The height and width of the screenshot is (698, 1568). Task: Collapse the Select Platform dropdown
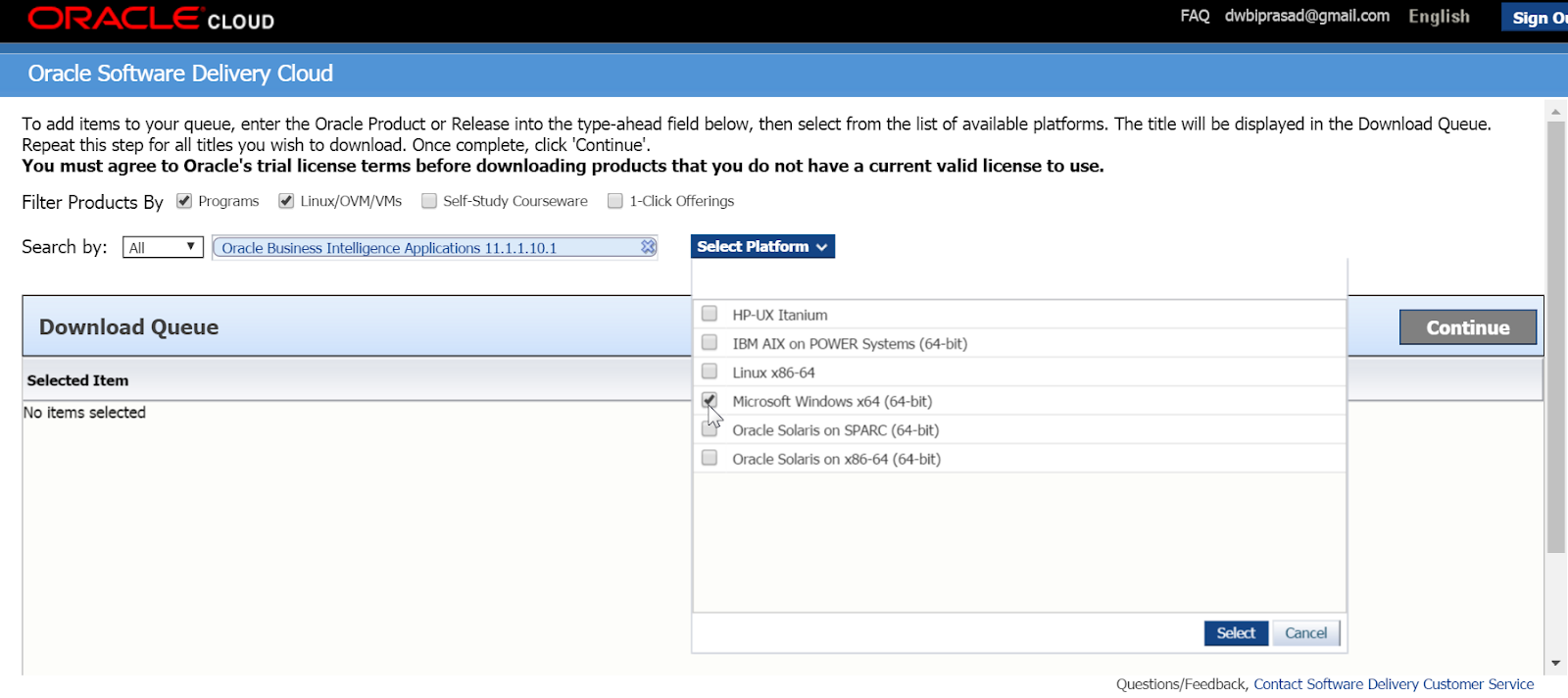pyautogui.click(x=762, y=246)
